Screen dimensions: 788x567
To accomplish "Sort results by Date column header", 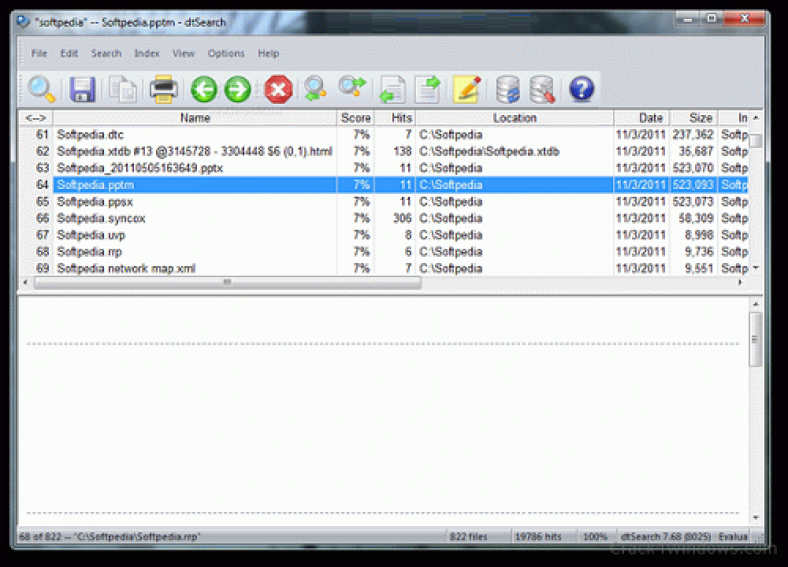I will click(642, 118).
